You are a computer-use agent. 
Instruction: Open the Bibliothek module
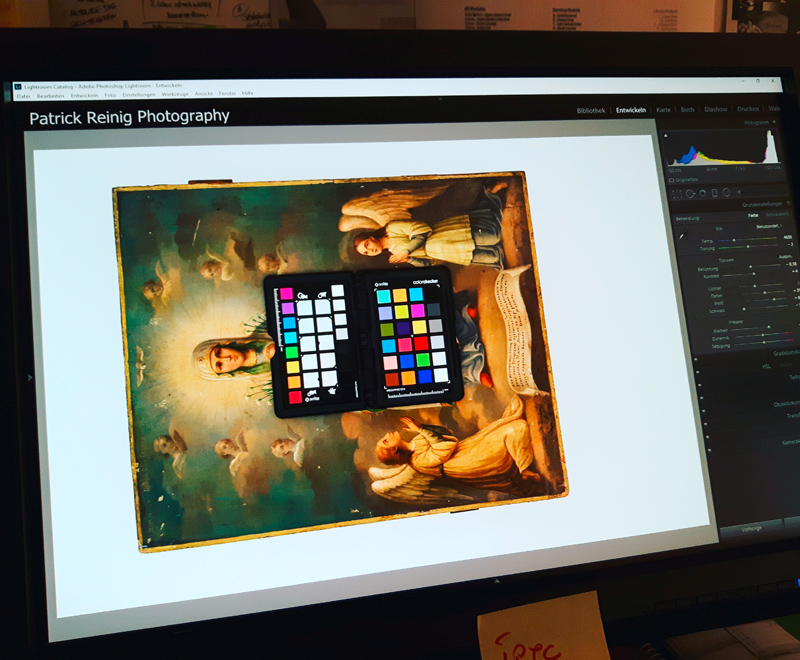591,110
